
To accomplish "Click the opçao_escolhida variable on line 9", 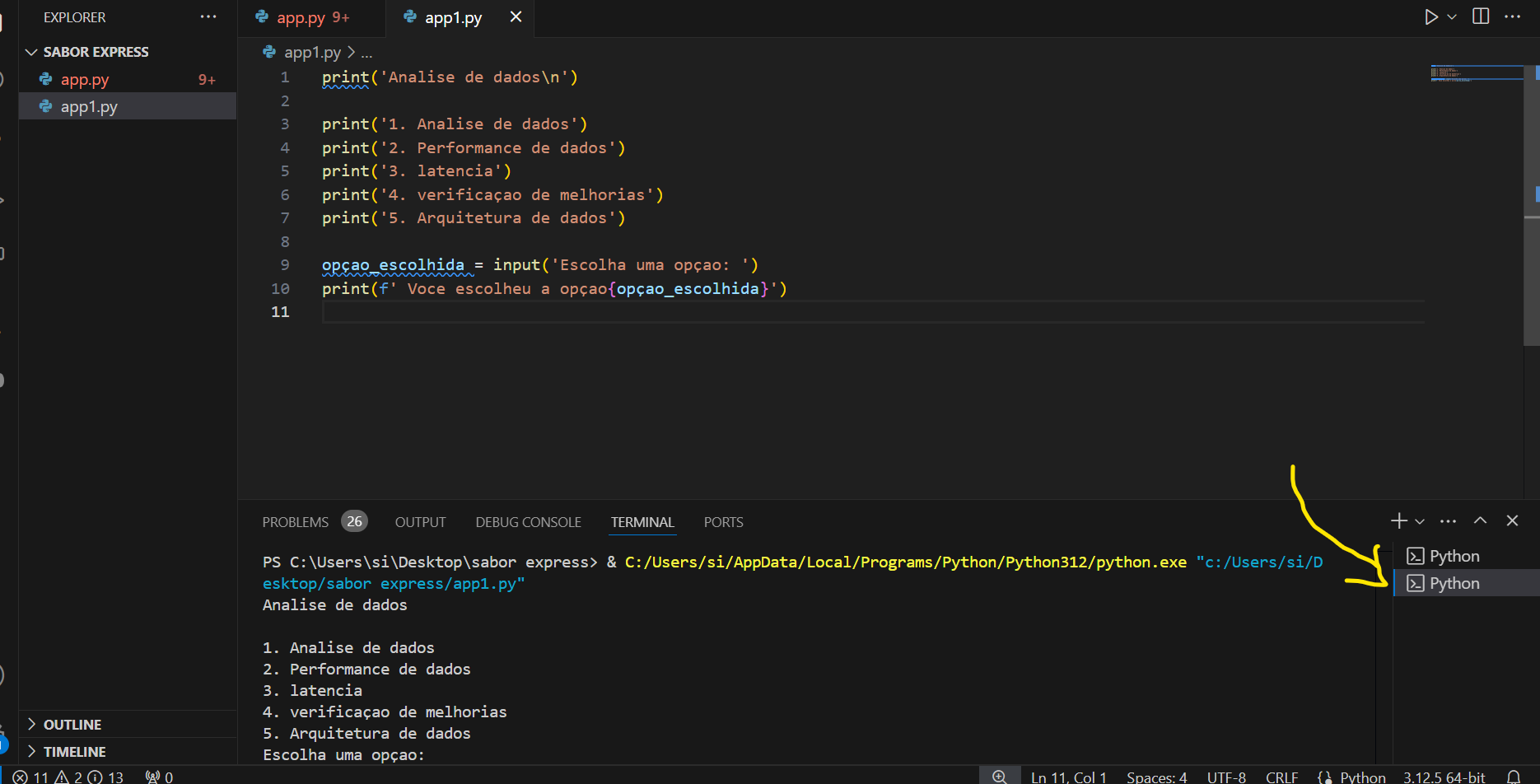I will click(x=393, y=265).
